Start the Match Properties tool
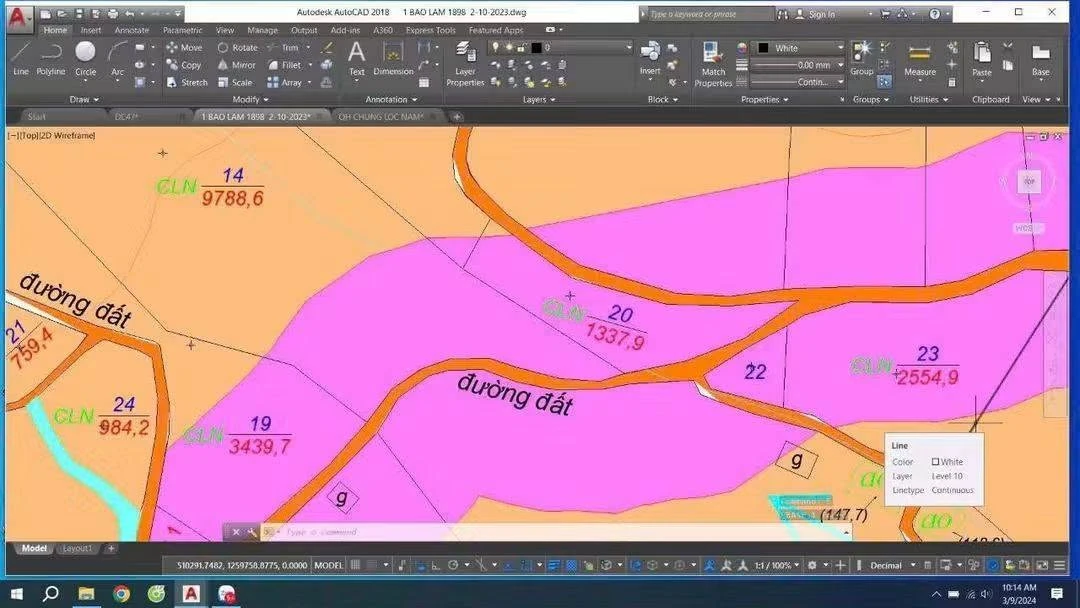This screenshot has height=608, width=1080. pos(713,64)
